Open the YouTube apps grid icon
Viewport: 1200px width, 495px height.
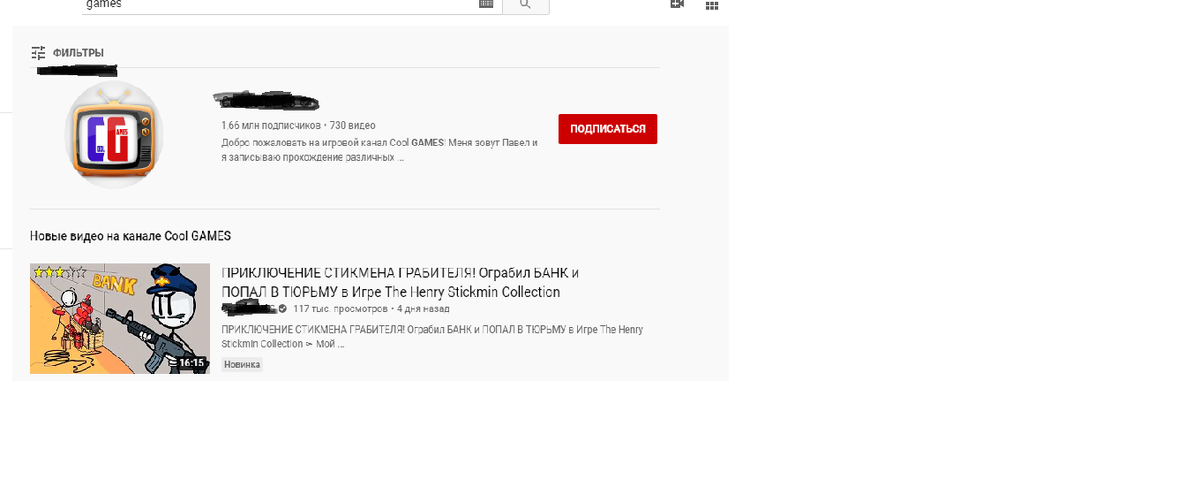pyautogui.click(x=712, y=5)
